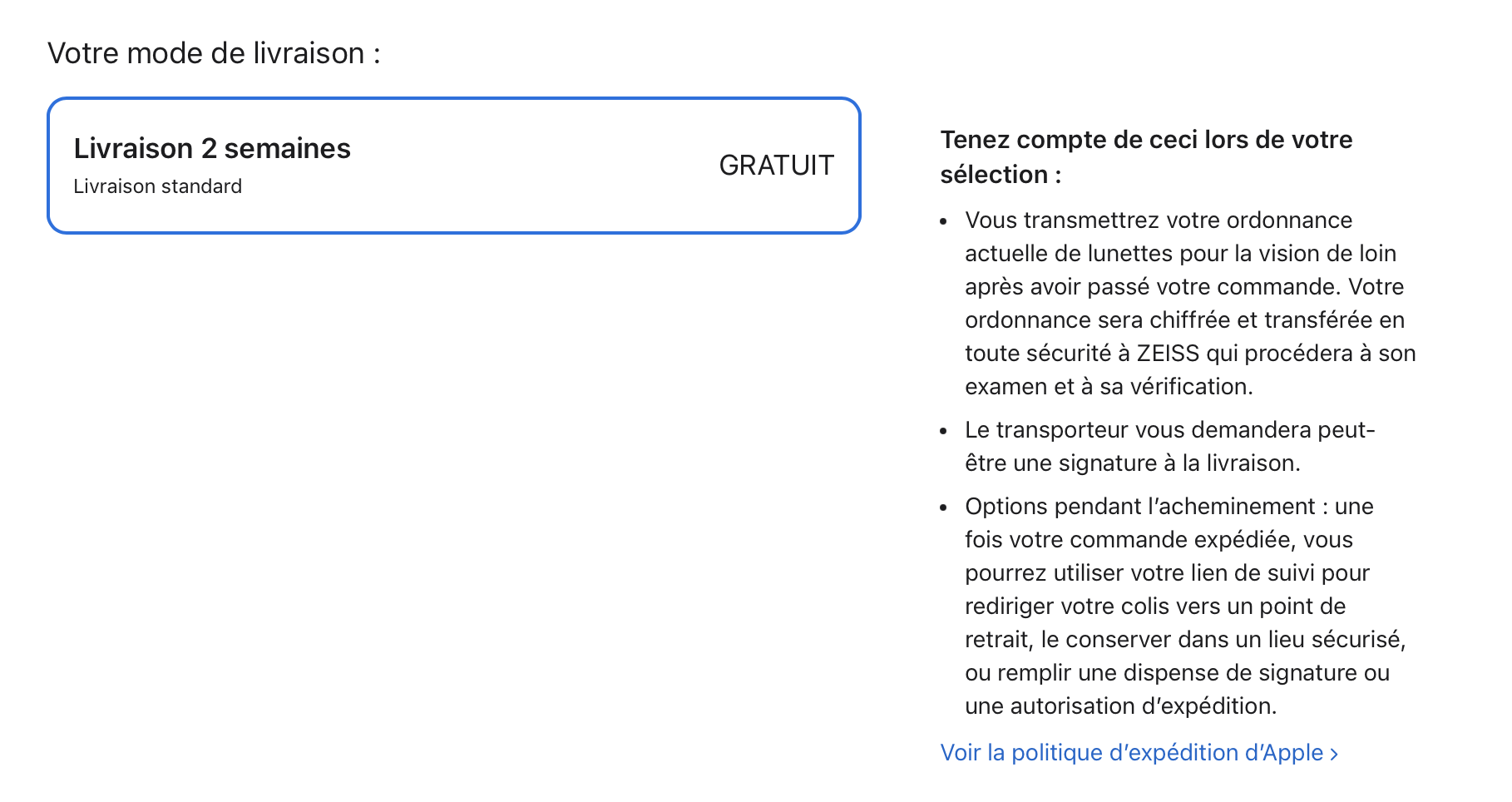Click the GRATUIT price label
The height and width of the screenshot is (802, 1512).
click(x=776, y=166)
